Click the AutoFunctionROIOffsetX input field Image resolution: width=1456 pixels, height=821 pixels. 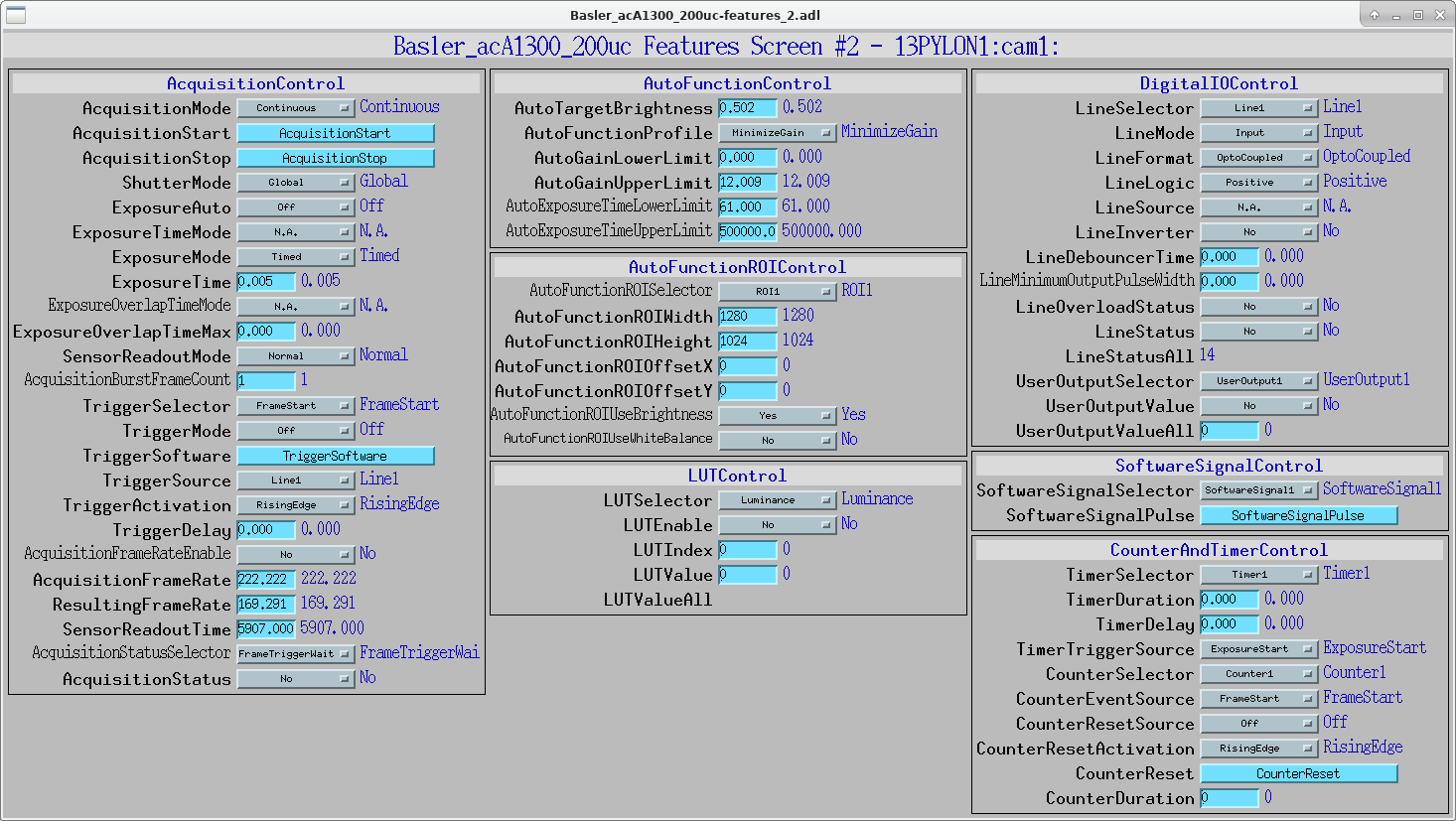point(748,366)
